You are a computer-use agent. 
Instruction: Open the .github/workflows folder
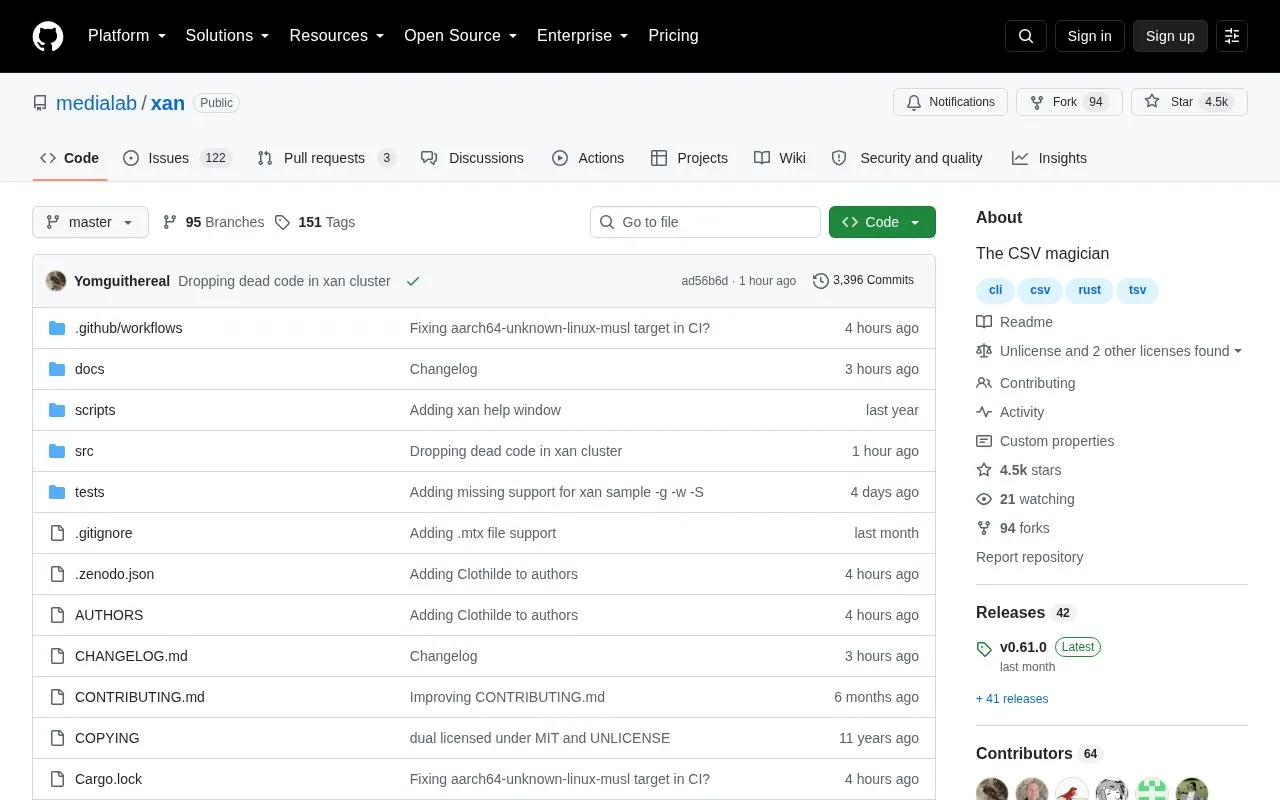(x=128, y=328)
